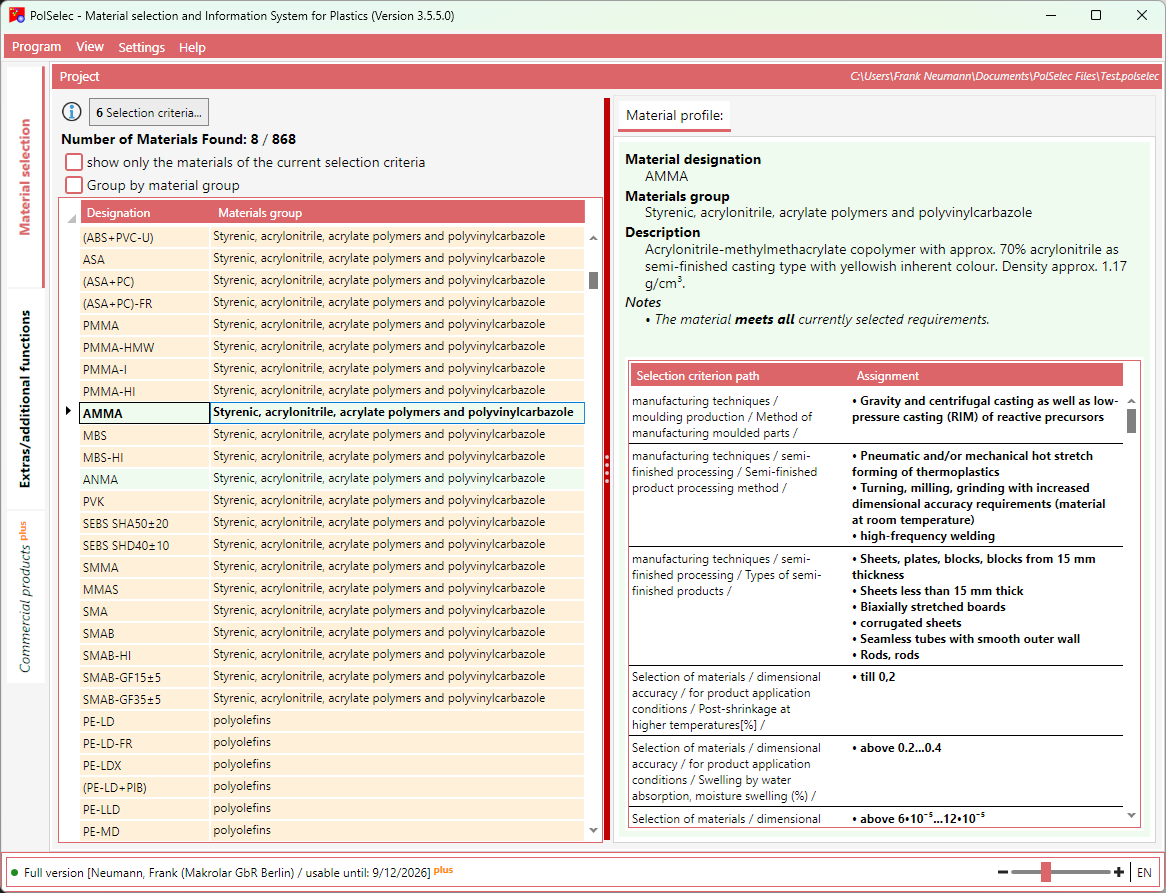
Task: Select the AMMA designation cell
Action: (x=145, y=413)
